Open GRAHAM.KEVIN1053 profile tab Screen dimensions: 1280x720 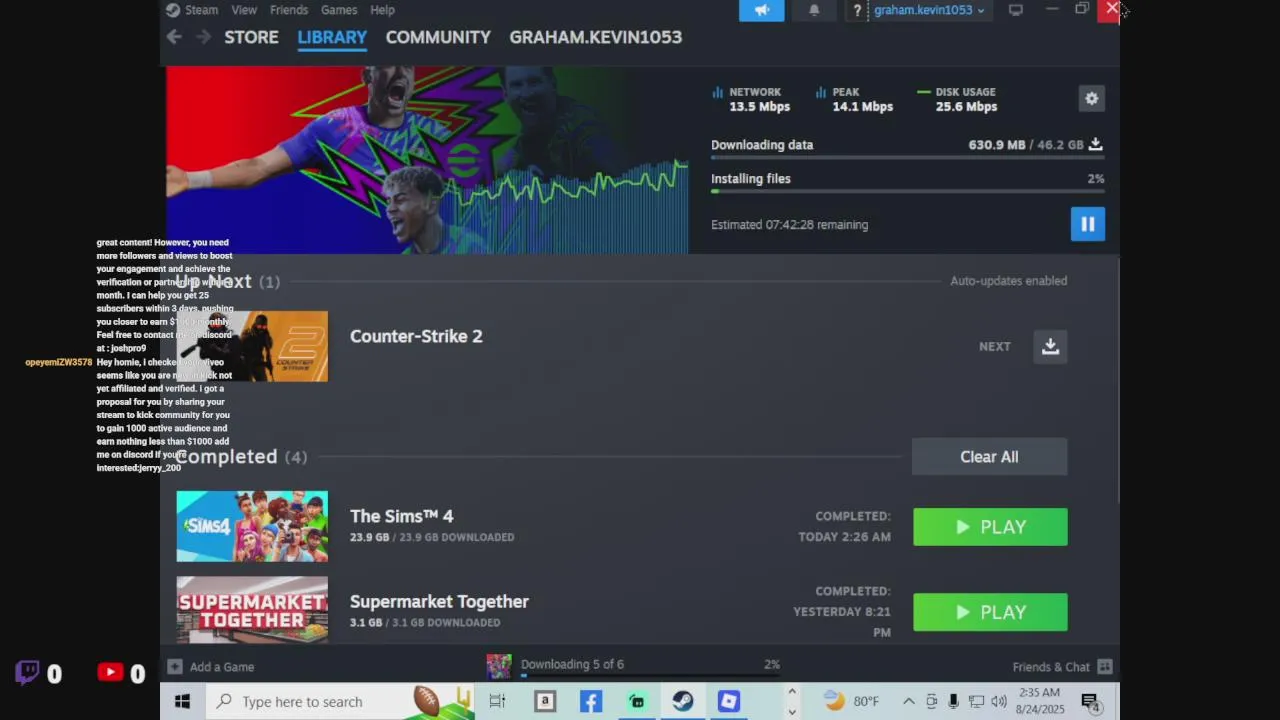pyautogui.click(x=595, y=37)
